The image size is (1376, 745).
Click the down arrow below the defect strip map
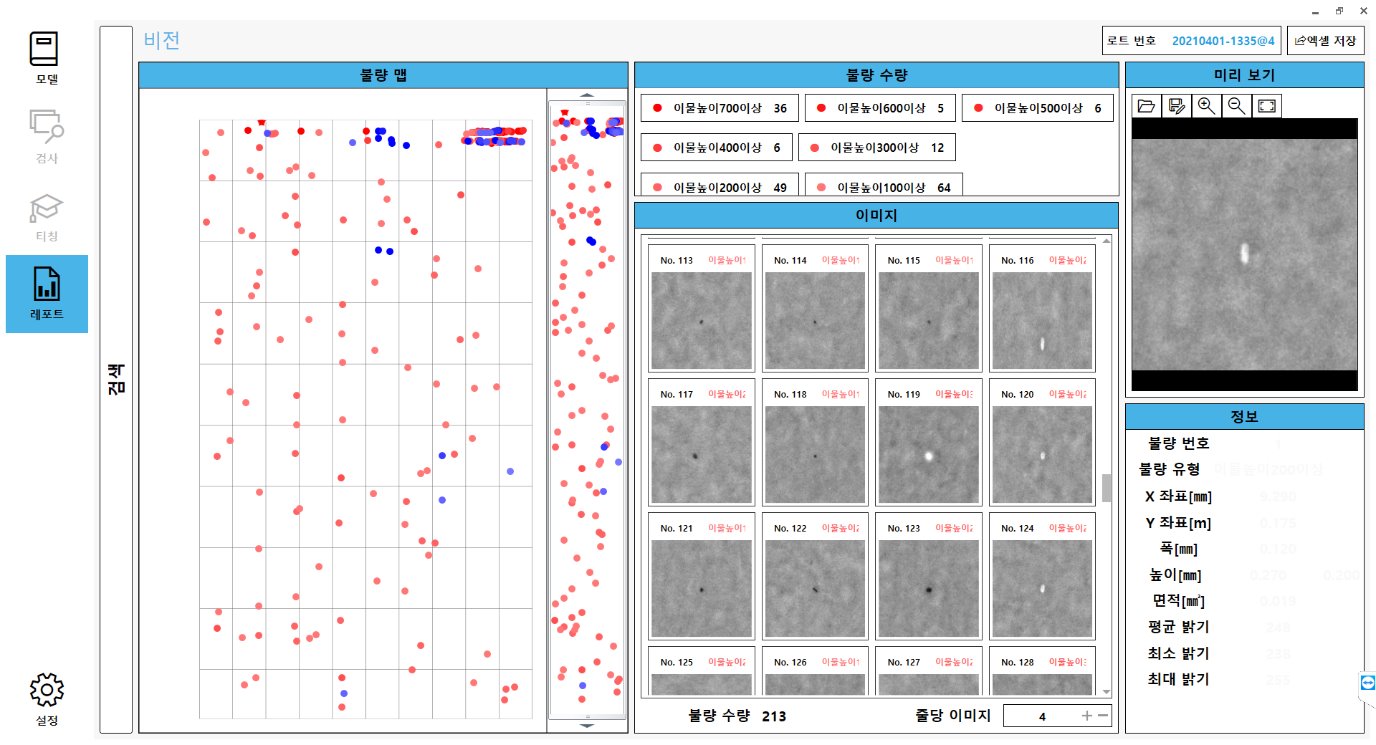(x=587, y=726)
